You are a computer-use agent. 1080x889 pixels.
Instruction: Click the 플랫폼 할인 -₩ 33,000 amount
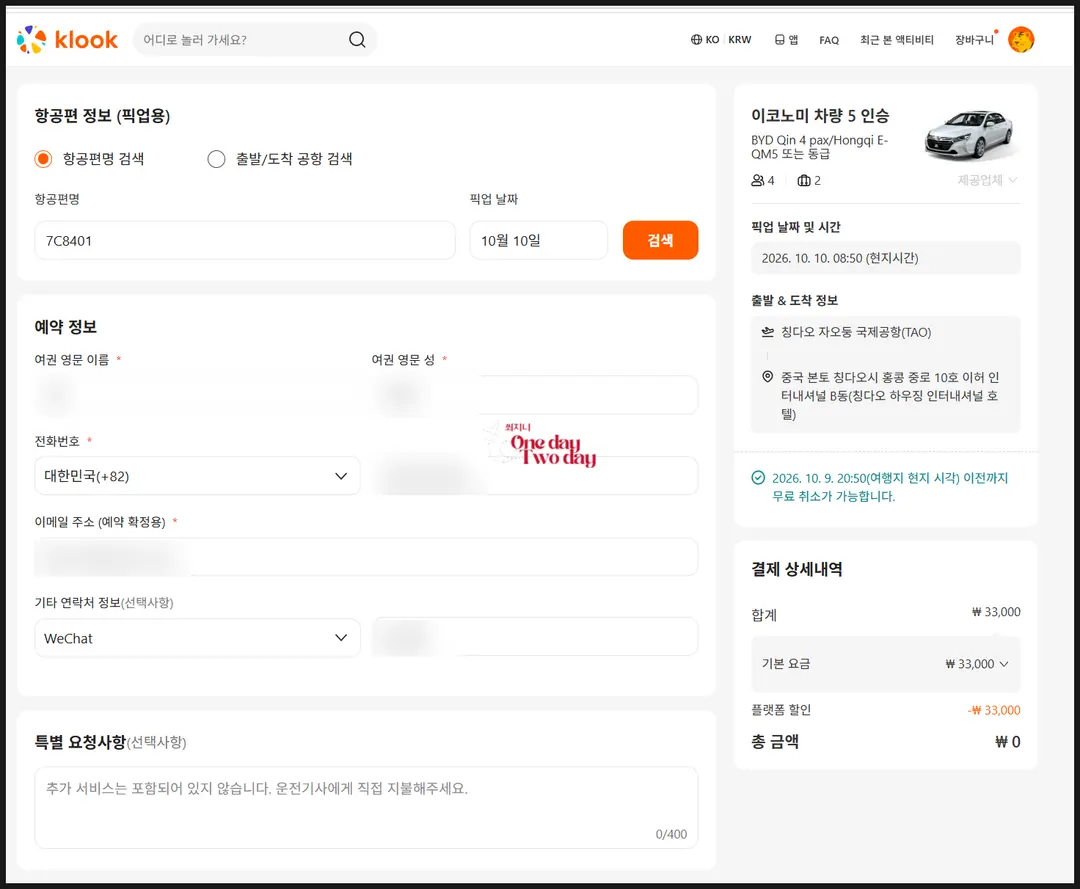point(993,710)
